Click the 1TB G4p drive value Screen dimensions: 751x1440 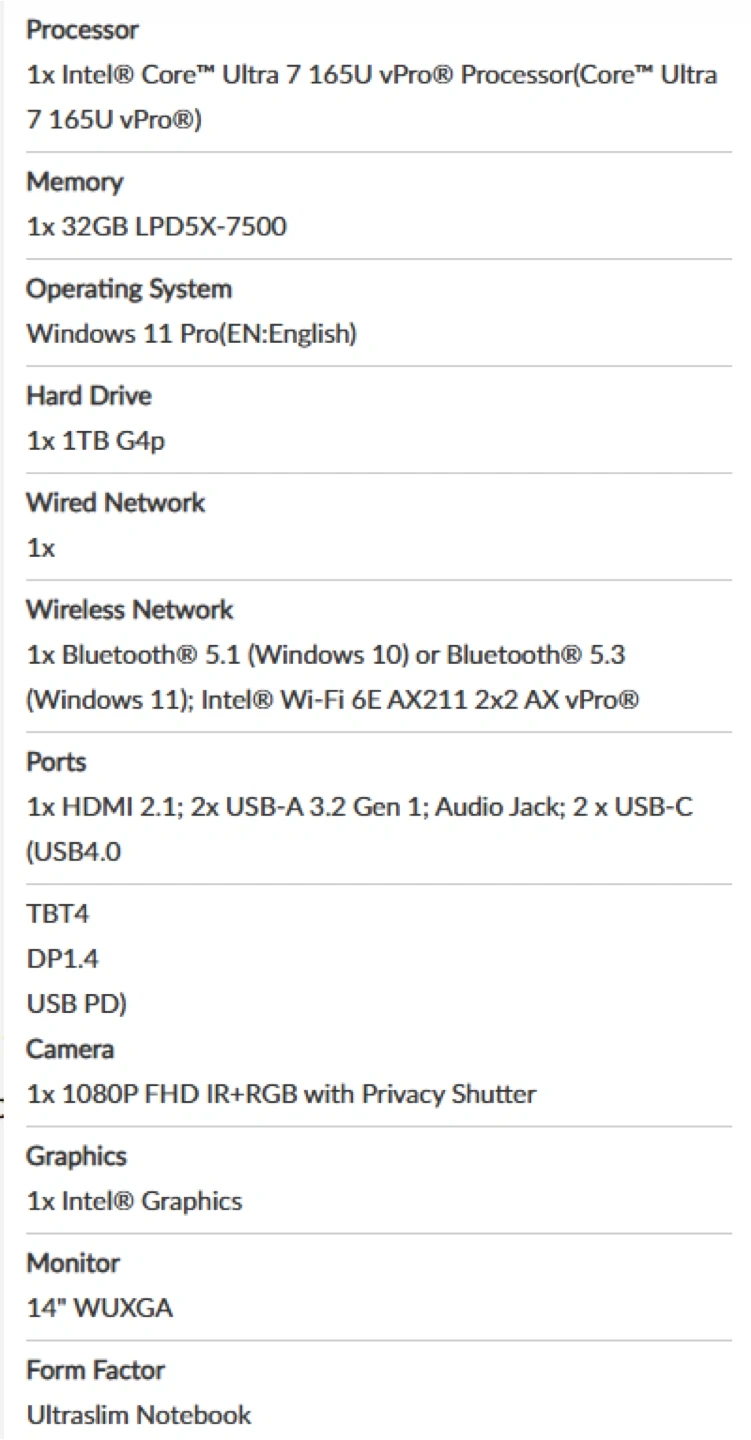pyautogui.click(x=95, y=441)
